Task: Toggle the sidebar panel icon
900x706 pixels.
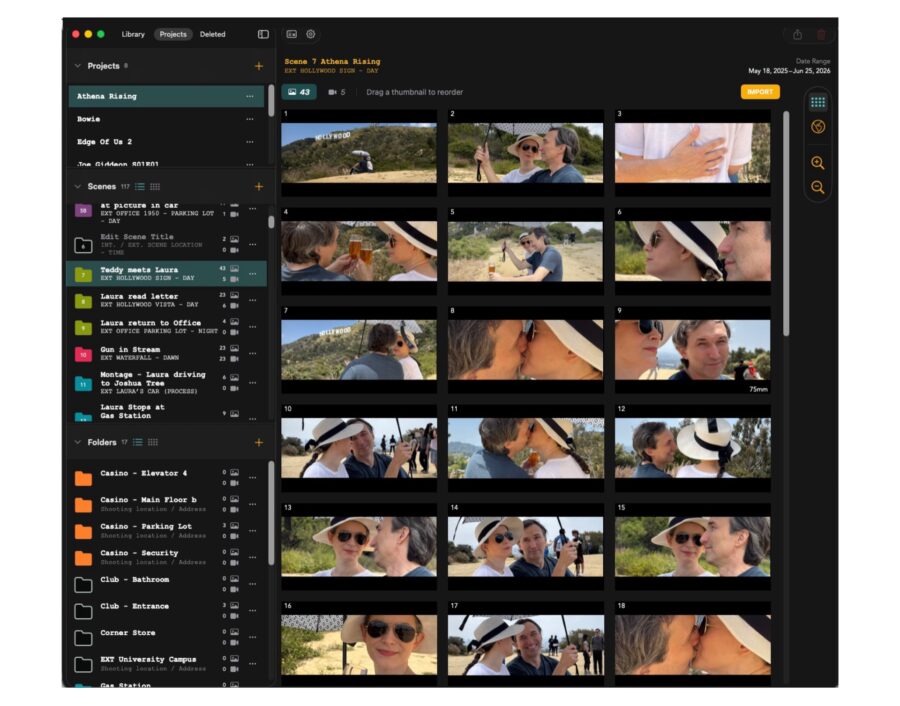Action: 263,34
